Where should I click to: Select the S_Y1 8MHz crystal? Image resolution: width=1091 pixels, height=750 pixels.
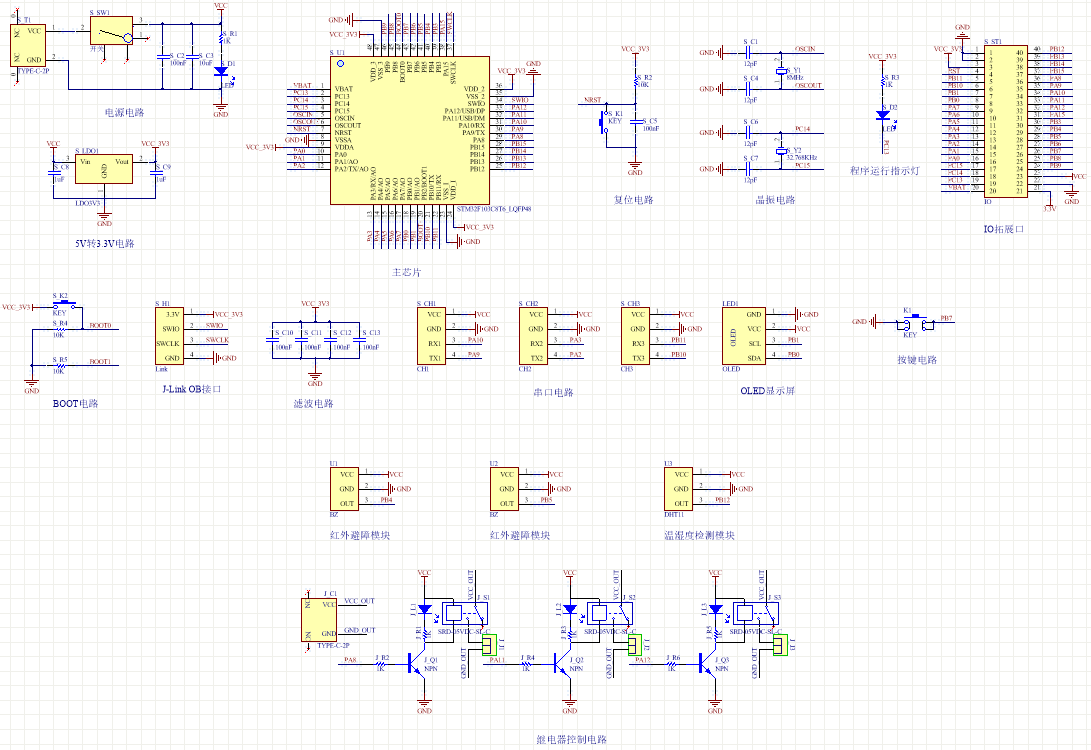tap(781, 71)
